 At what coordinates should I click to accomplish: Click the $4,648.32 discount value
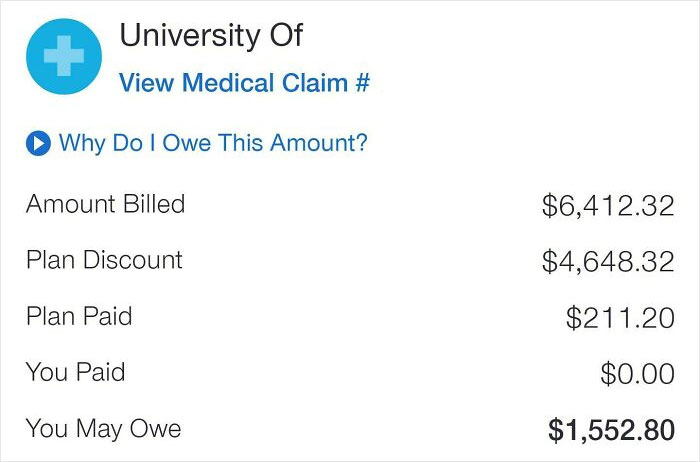click(607, 262)
